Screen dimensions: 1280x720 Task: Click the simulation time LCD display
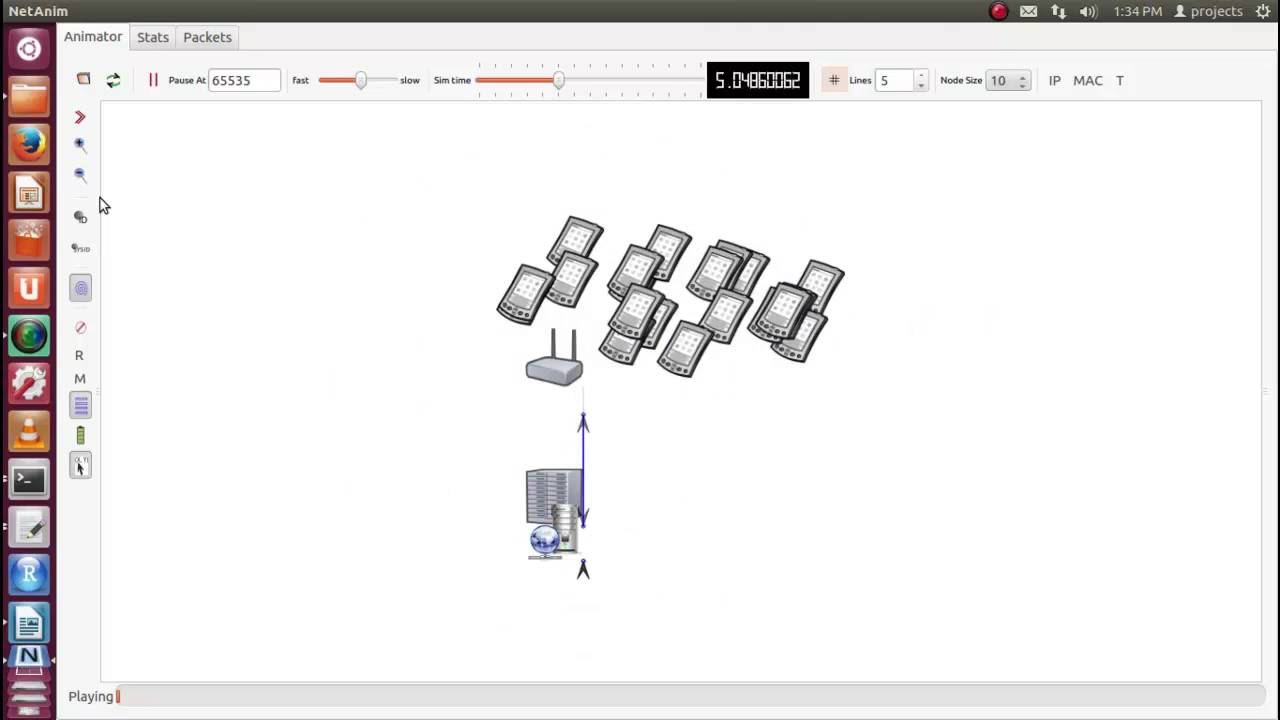coord(758,80)
